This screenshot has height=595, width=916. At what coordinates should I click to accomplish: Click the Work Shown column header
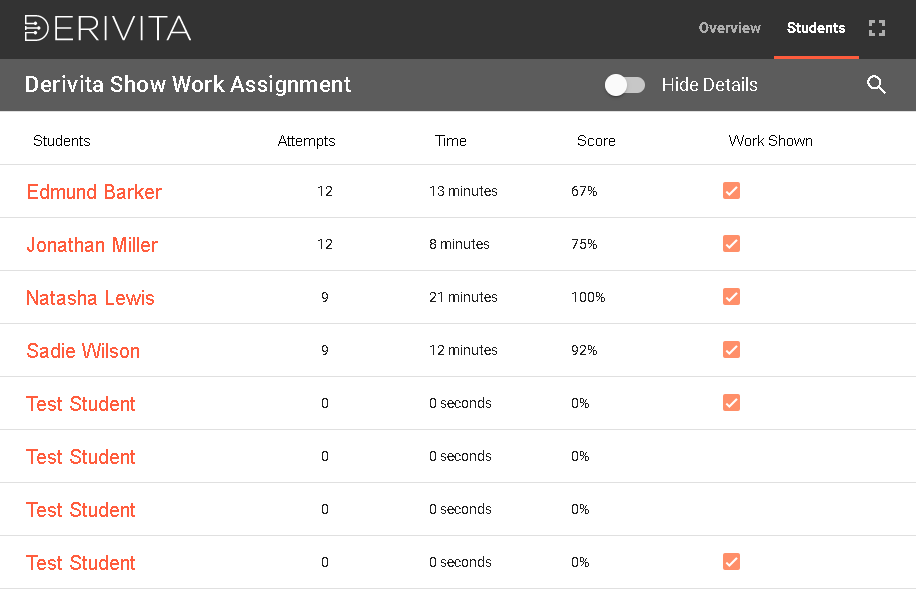pyautogui.click(x=770, y=141)
